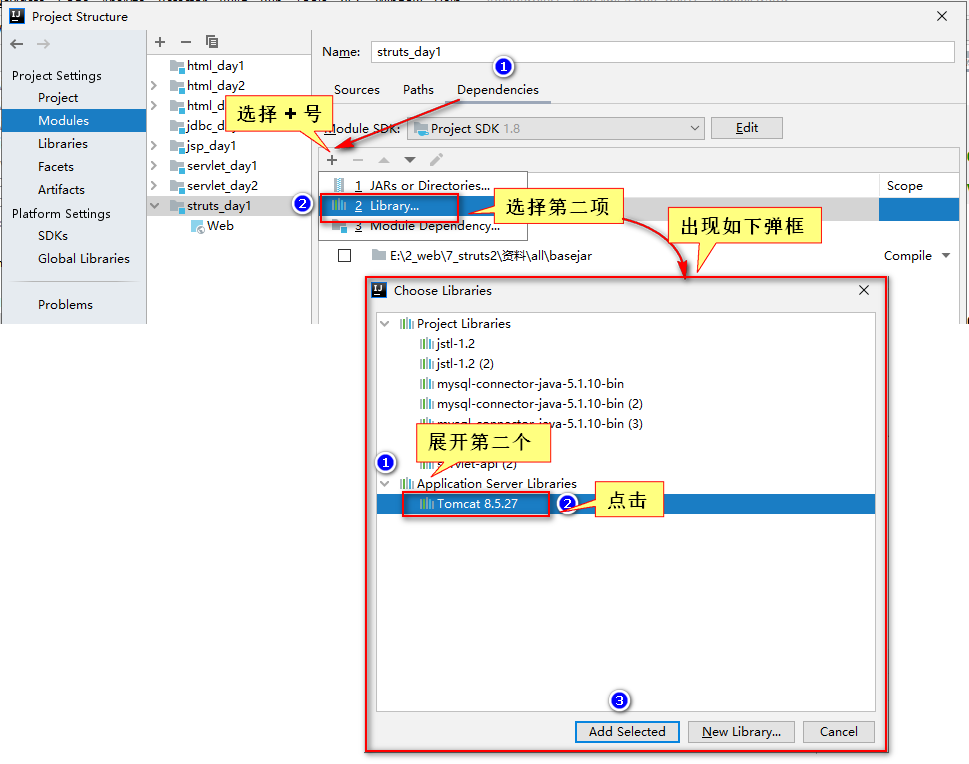
Task: Open the Compile scope dropdown
Action: pyautogui.click(x=946, y=255)
